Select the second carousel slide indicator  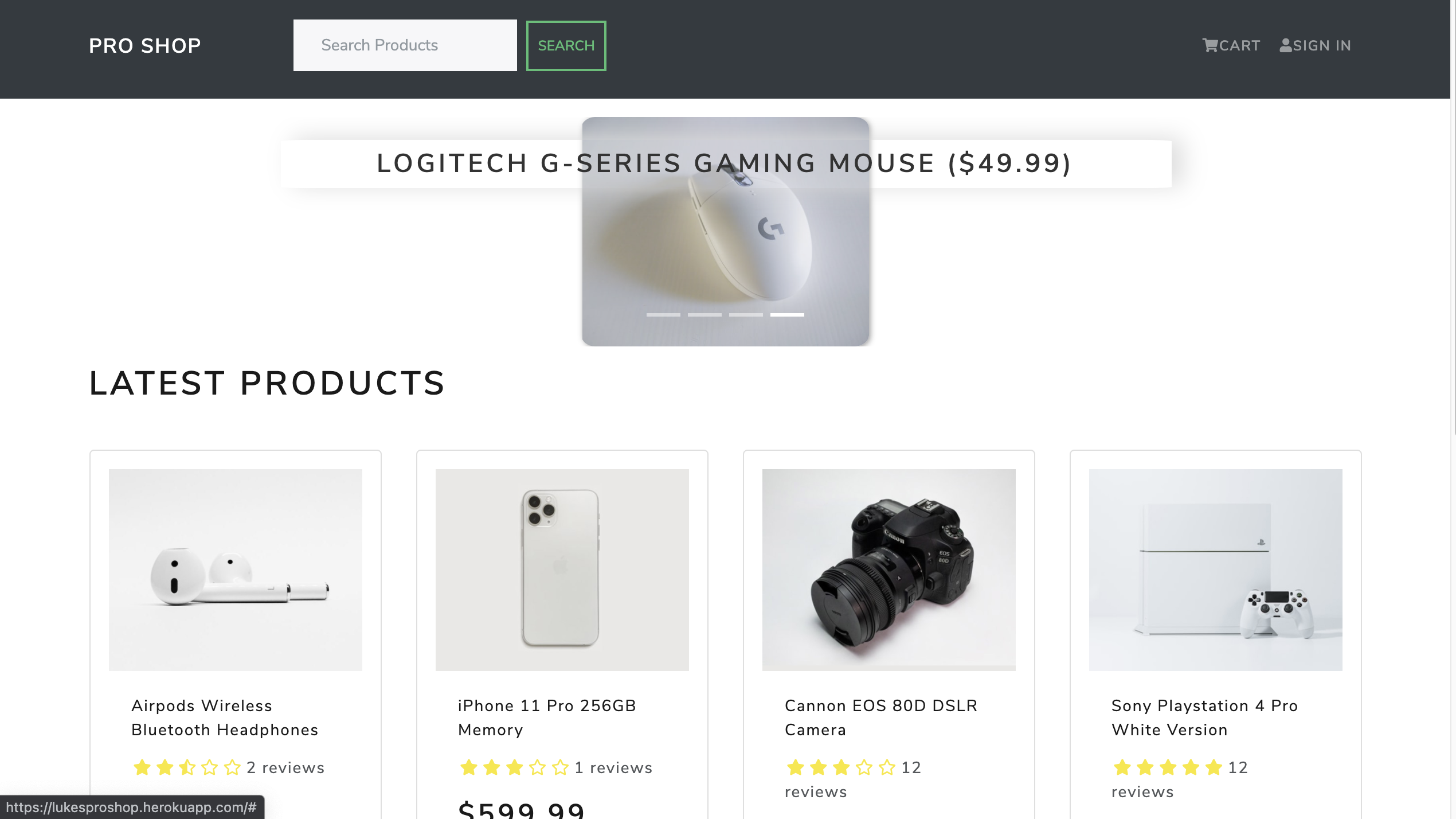point(704,315)
